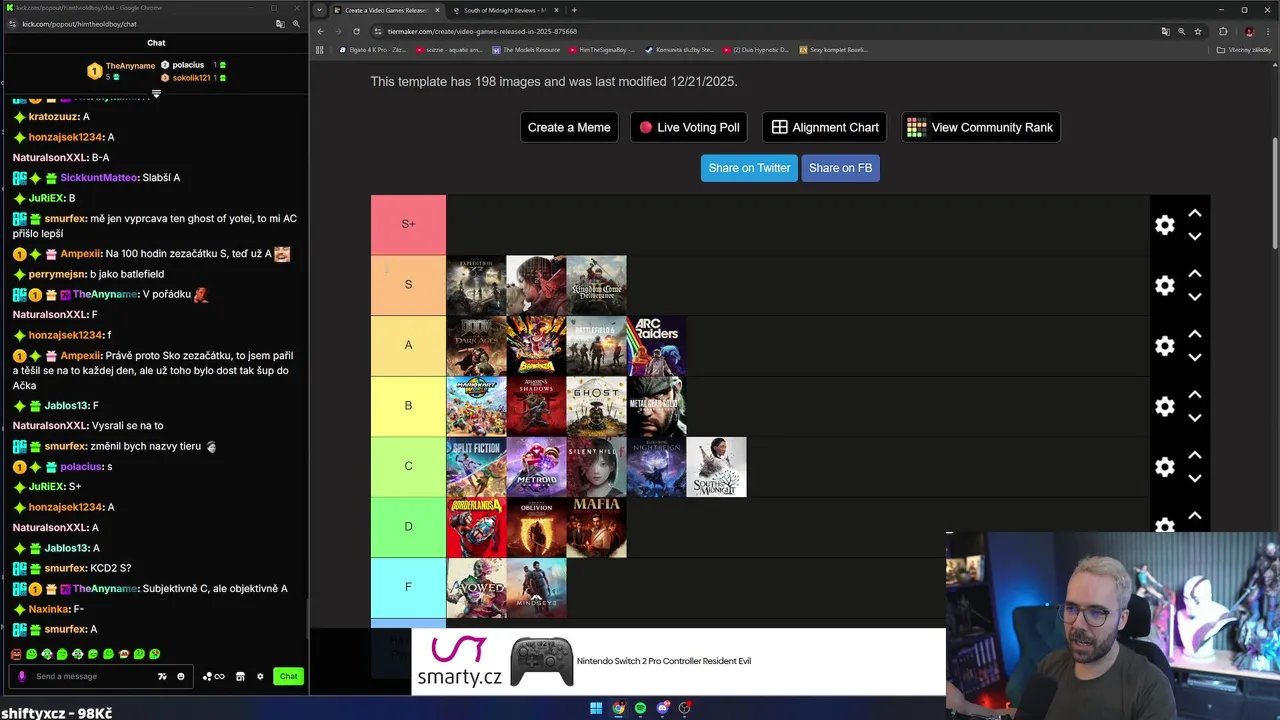Viewport: 1280px width, 720px height.
Task: Select the South of Midnight image in C tier
Action: pyautogui.click(x=716, y=467)
